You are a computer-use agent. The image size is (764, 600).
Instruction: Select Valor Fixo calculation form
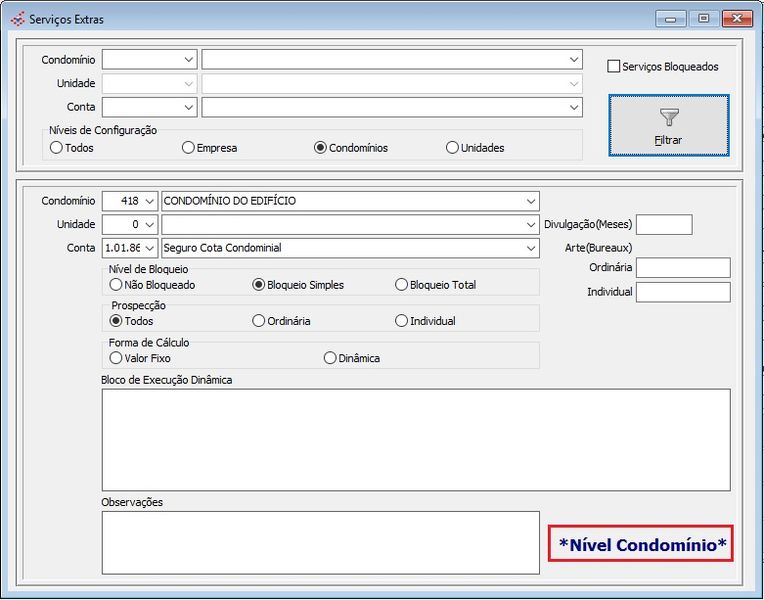click(x=116, y=358)
